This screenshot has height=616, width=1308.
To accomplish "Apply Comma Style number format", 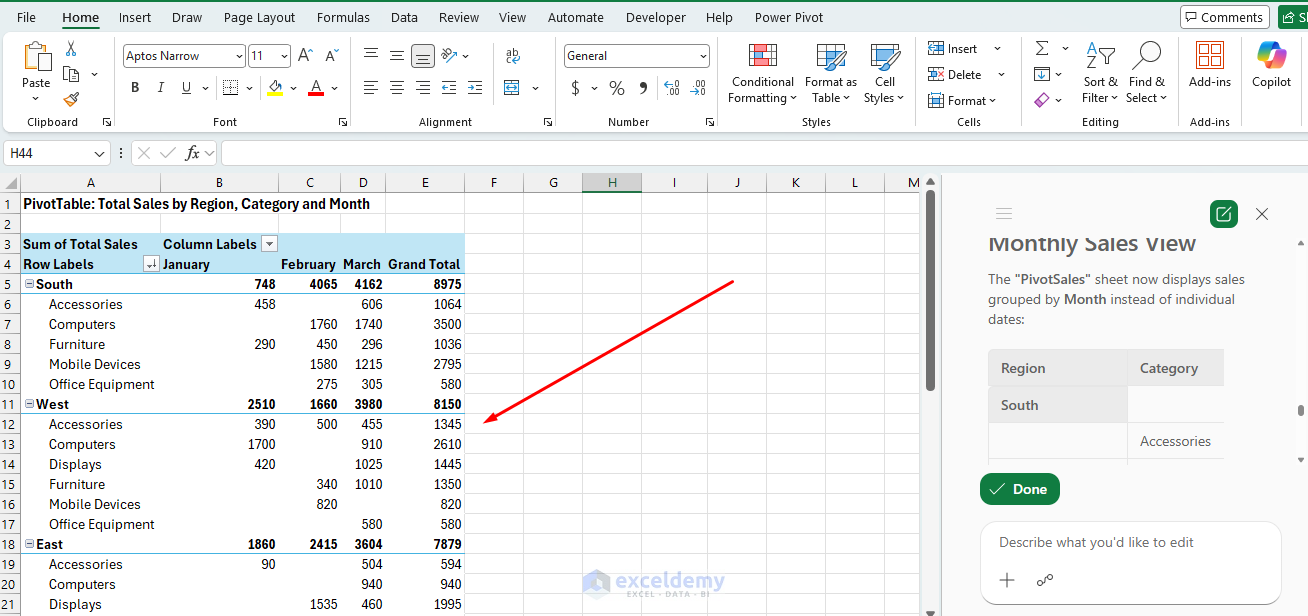I will tap(643, 88).
